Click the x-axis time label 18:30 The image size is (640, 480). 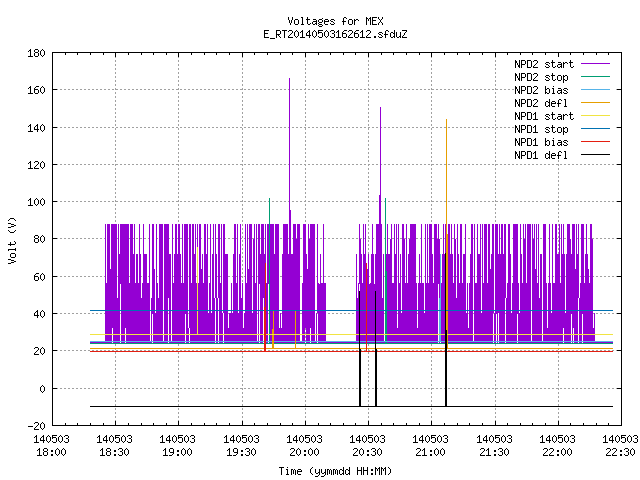click(x=115, y=452)
